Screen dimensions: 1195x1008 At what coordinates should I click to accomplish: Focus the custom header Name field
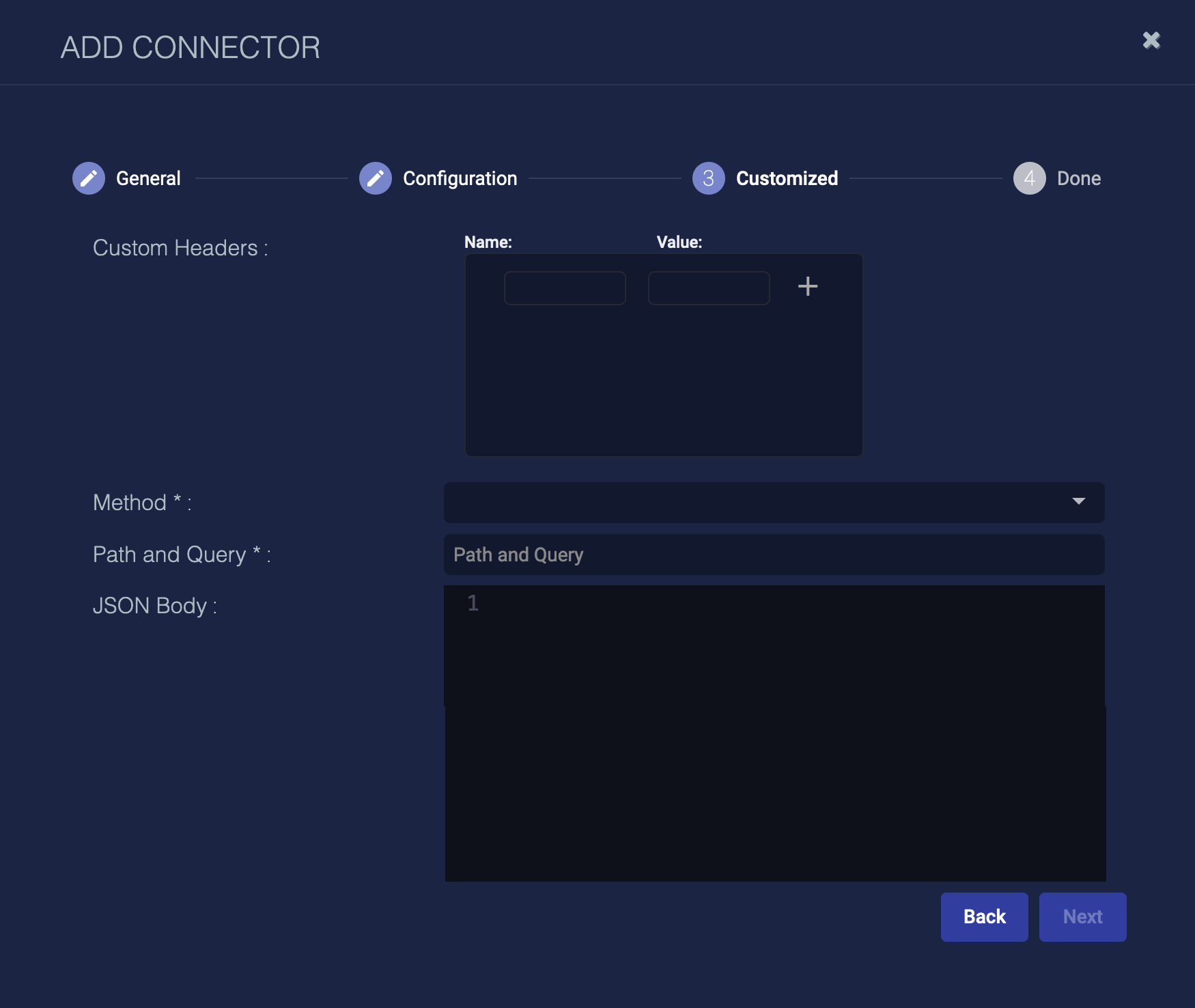tap(565, 288)
